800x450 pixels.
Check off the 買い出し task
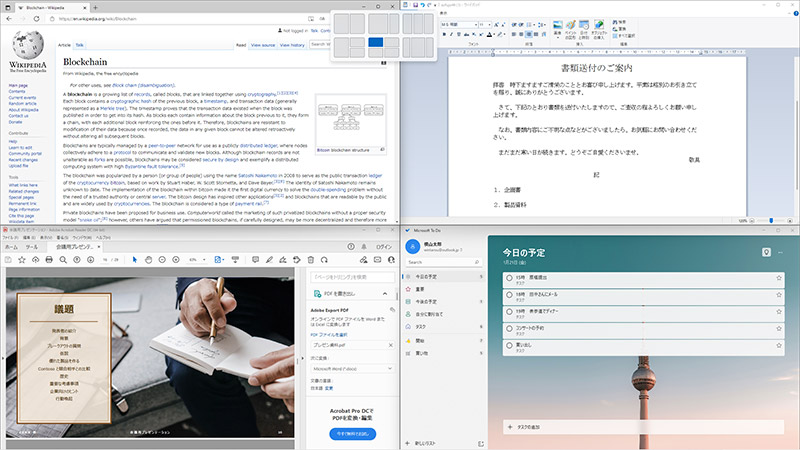pos(509,345)
